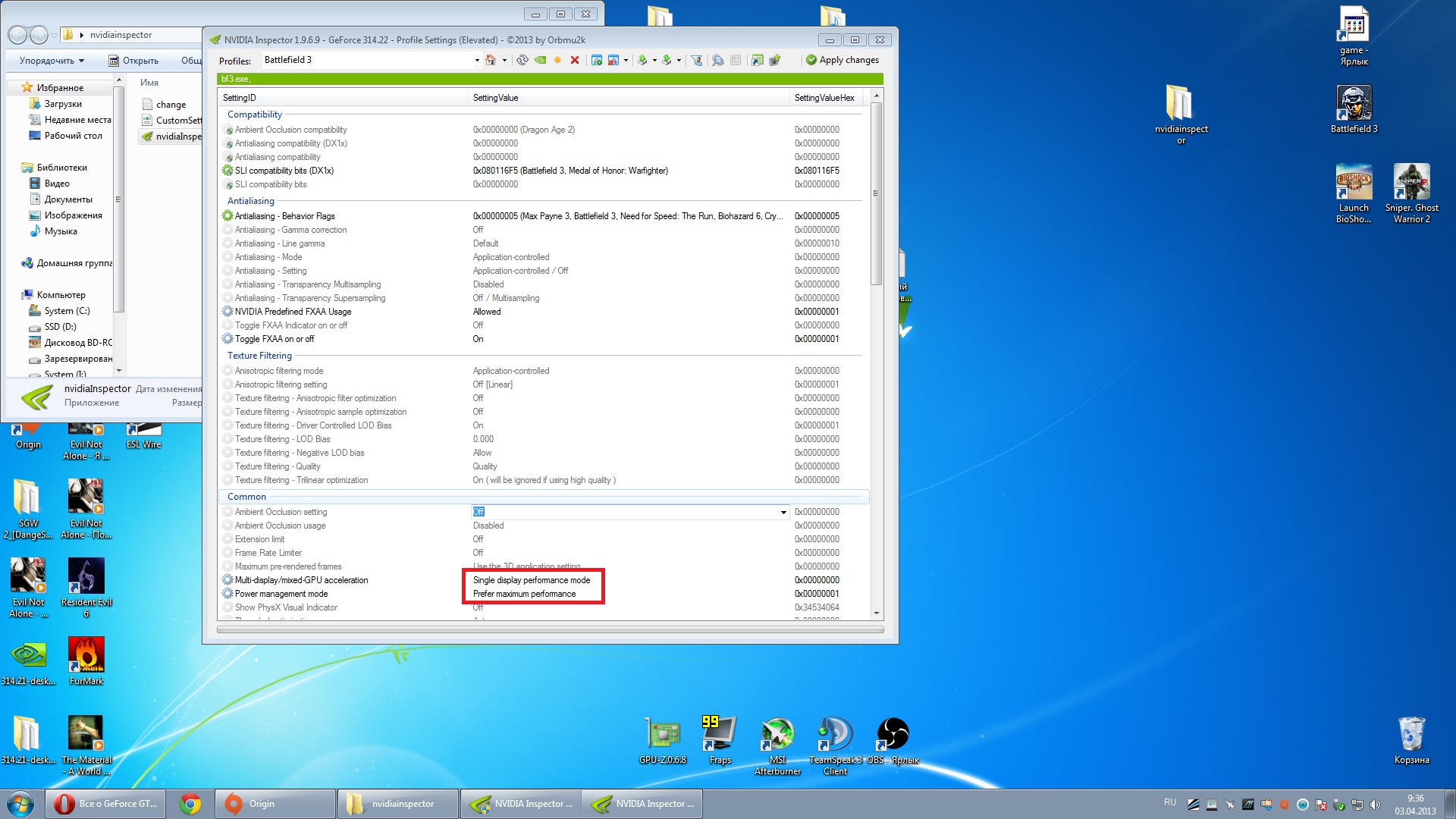Expand the Ambient Occlusion setting value dropdown
The image size is (1456, 819).
[783, 513]
